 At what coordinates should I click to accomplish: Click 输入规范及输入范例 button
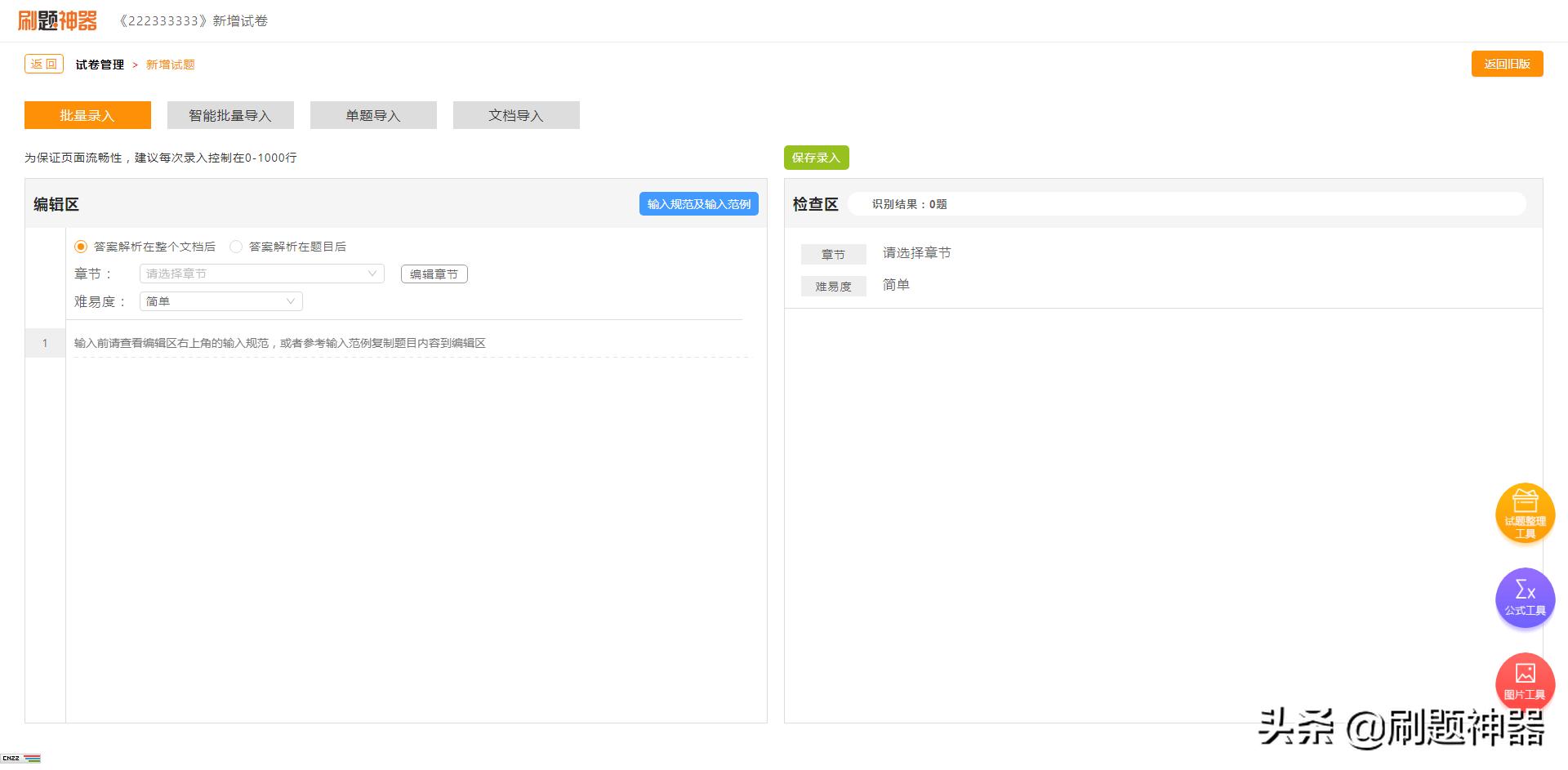pos(698,204)
